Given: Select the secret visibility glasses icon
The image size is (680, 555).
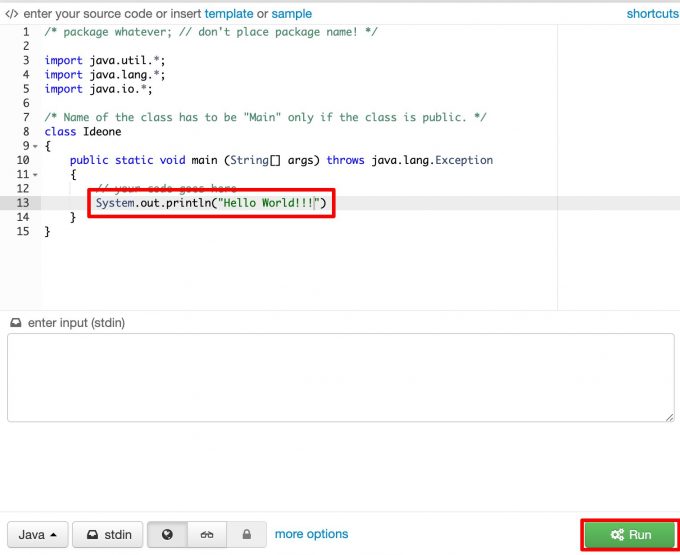Looking at the screenshot, I should (207, 535).
